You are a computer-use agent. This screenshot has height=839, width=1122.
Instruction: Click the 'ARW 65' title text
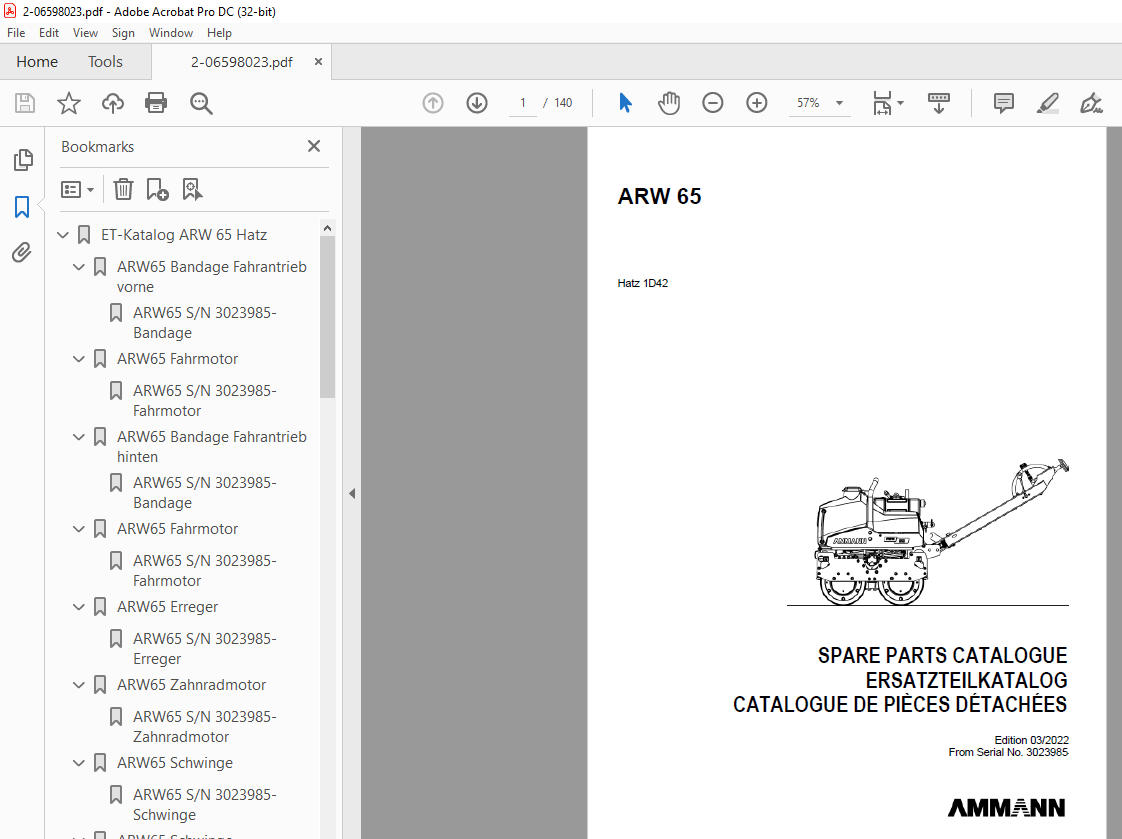(x=659, y=196)
